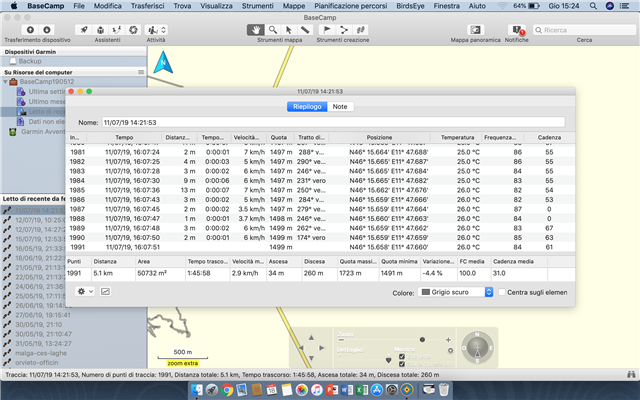Open the trip planner rocket assistant icon
Image resolution: width=640 pixels, height=400 pixels.
84,30
